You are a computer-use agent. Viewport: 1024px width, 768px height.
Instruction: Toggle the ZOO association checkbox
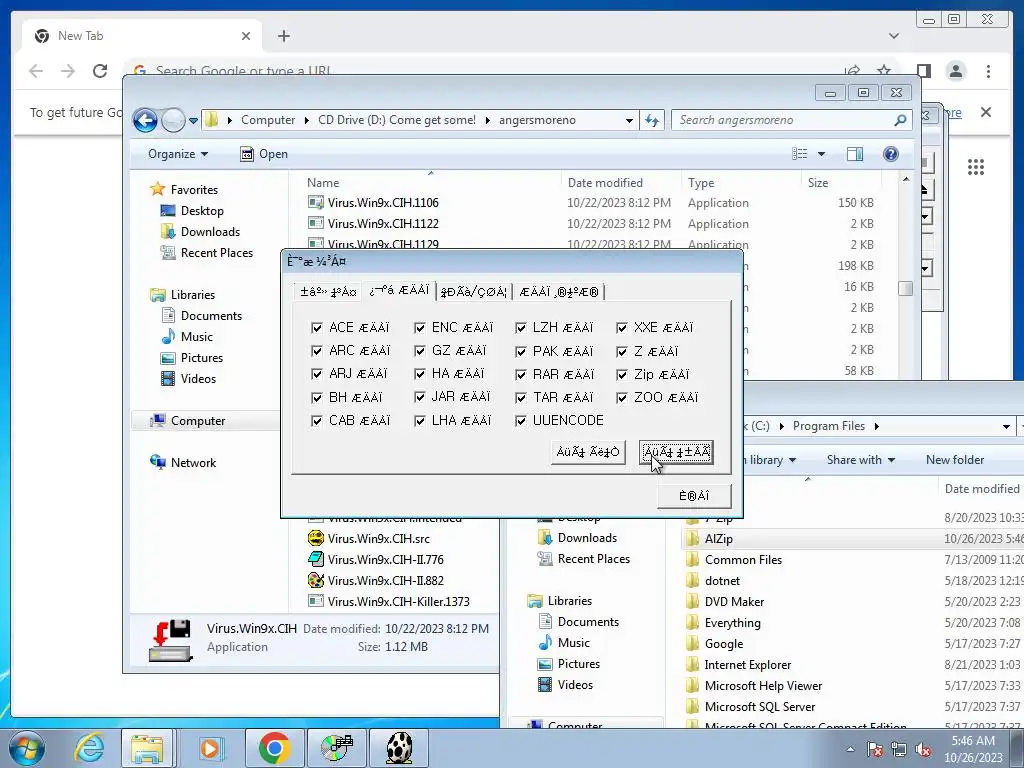pyautogui.click(x=622, y=398)
